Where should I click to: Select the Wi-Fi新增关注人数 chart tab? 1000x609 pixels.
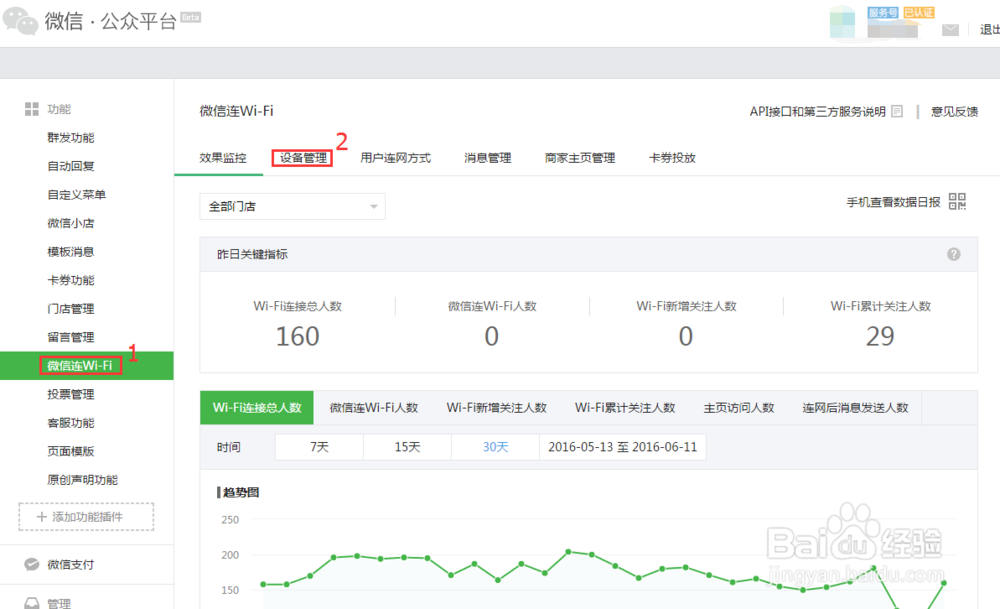tap(497, 407)
